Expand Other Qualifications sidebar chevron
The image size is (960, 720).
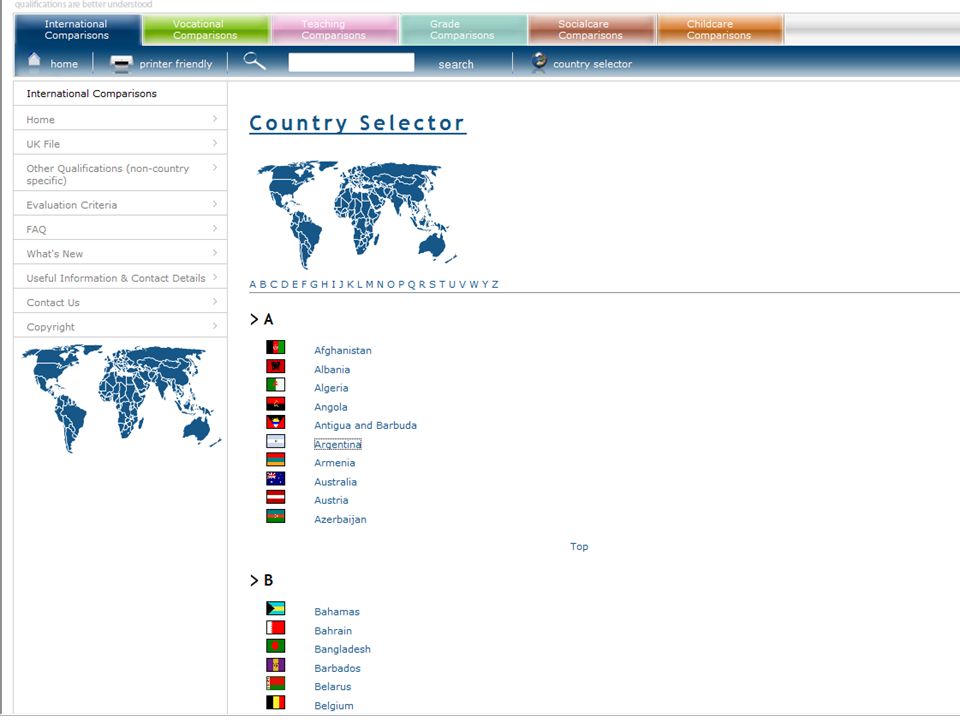point(215,167)
